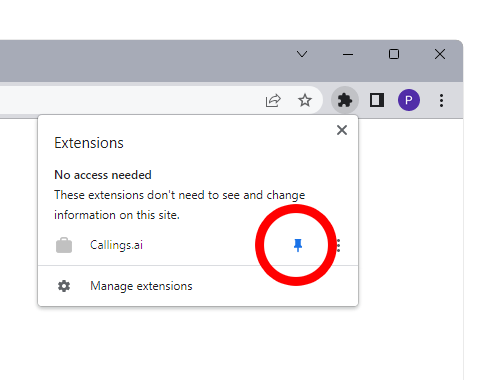Open the Chrome three-dot menu
Screen dimensions: 500x380
coord(441,100)
